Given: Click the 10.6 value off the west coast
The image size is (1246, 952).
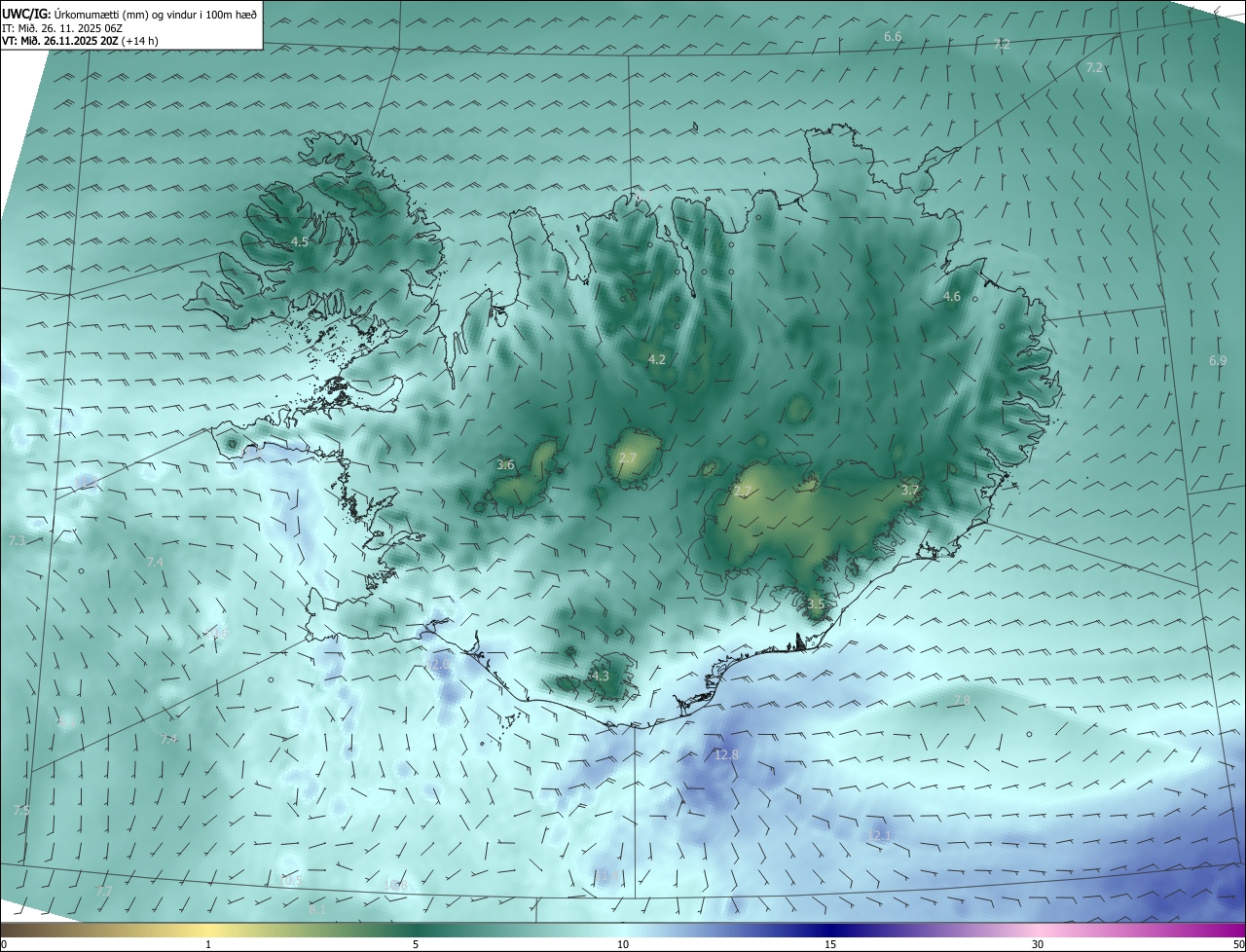Looking at the screenshot, I should click(x=217, y=633).
